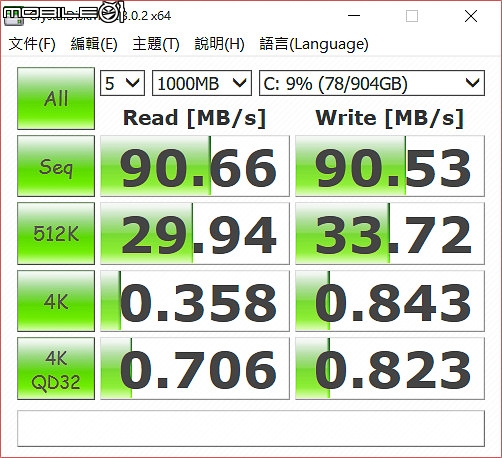Click the empty comment field at bottom

pyautogui.click(x=251, y=428)
